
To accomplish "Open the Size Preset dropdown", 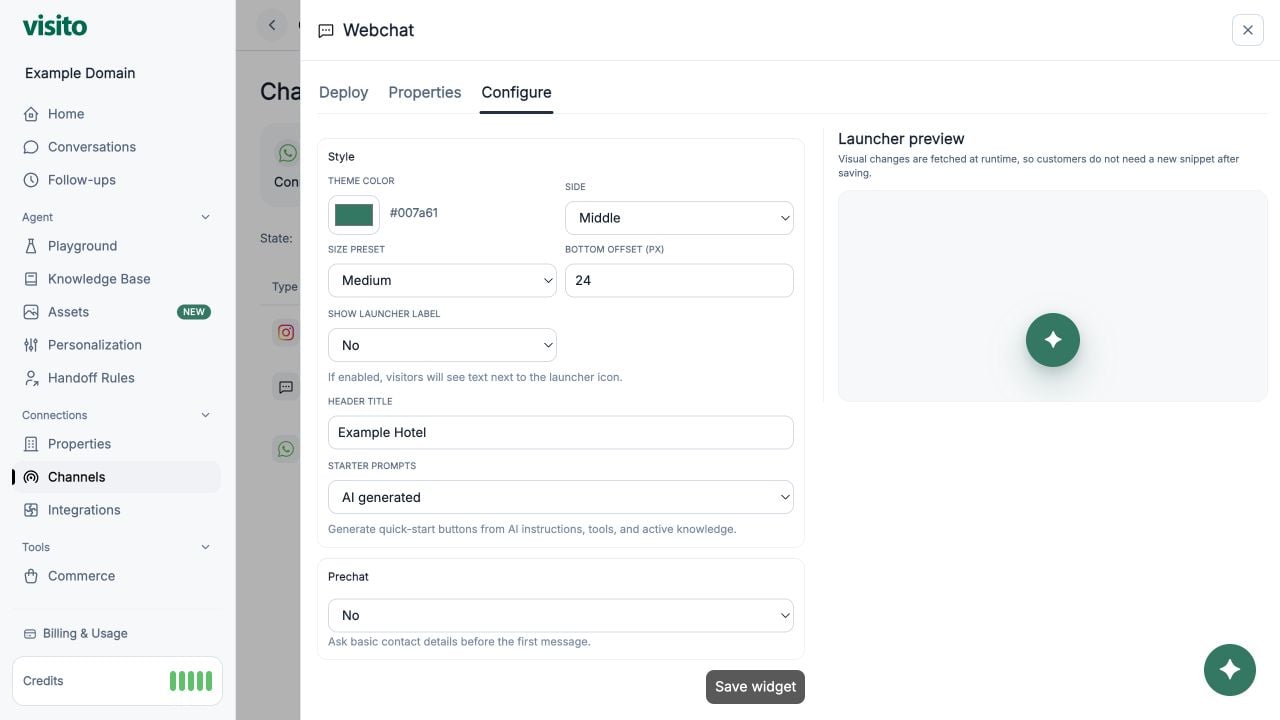I will click(442, 281).
